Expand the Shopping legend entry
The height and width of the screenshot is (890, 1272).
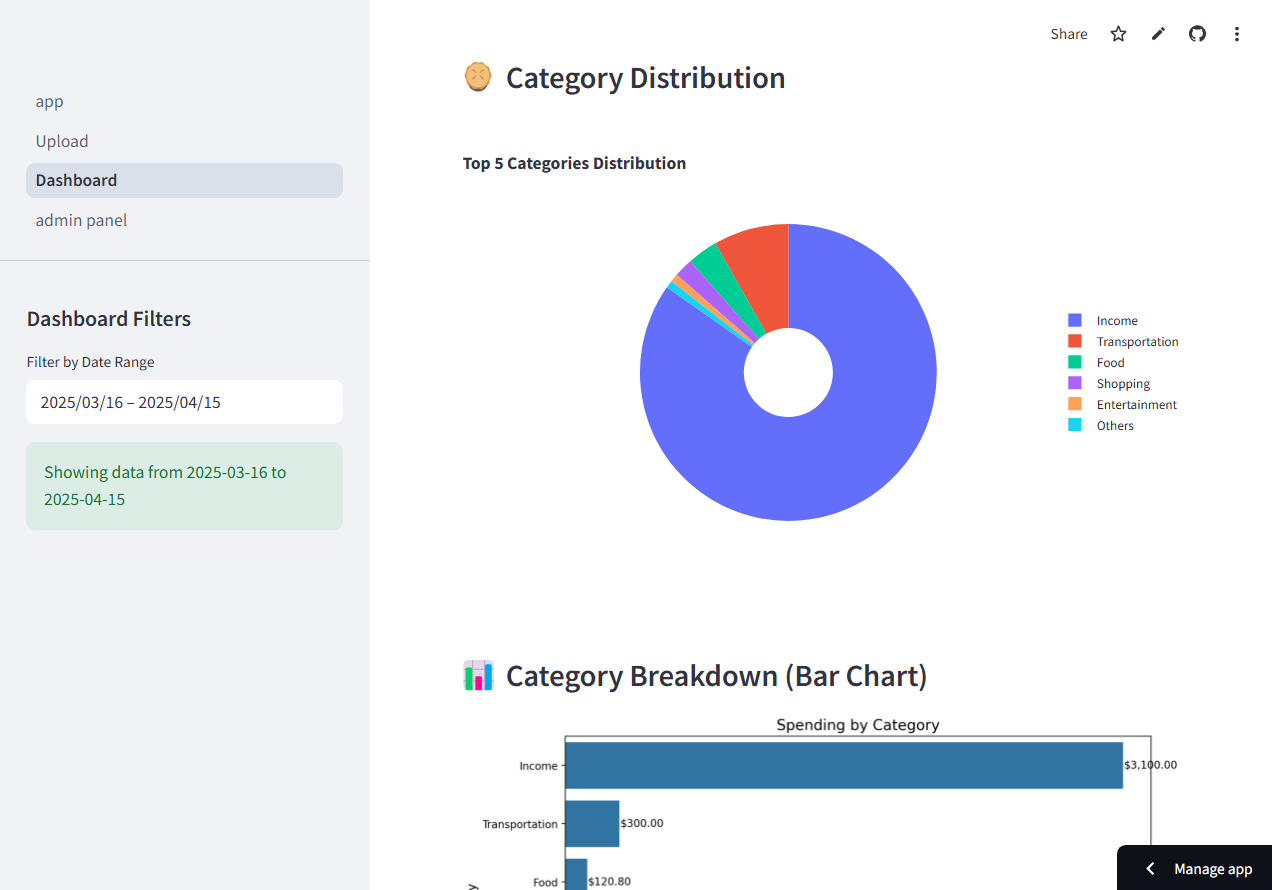(x=1123, y=383)
